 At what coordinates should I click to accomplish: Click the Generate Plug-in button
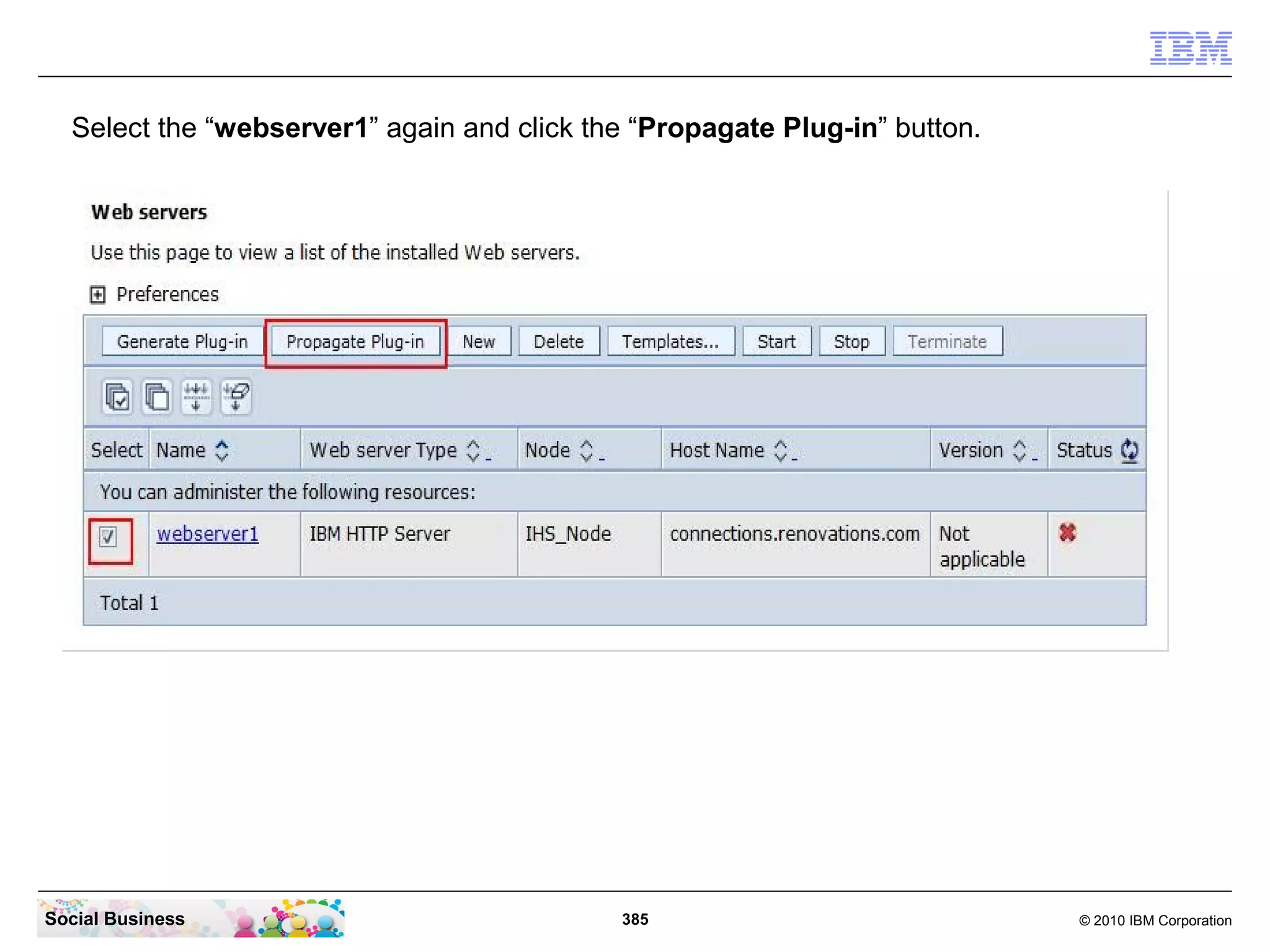[x=182, y=342]
